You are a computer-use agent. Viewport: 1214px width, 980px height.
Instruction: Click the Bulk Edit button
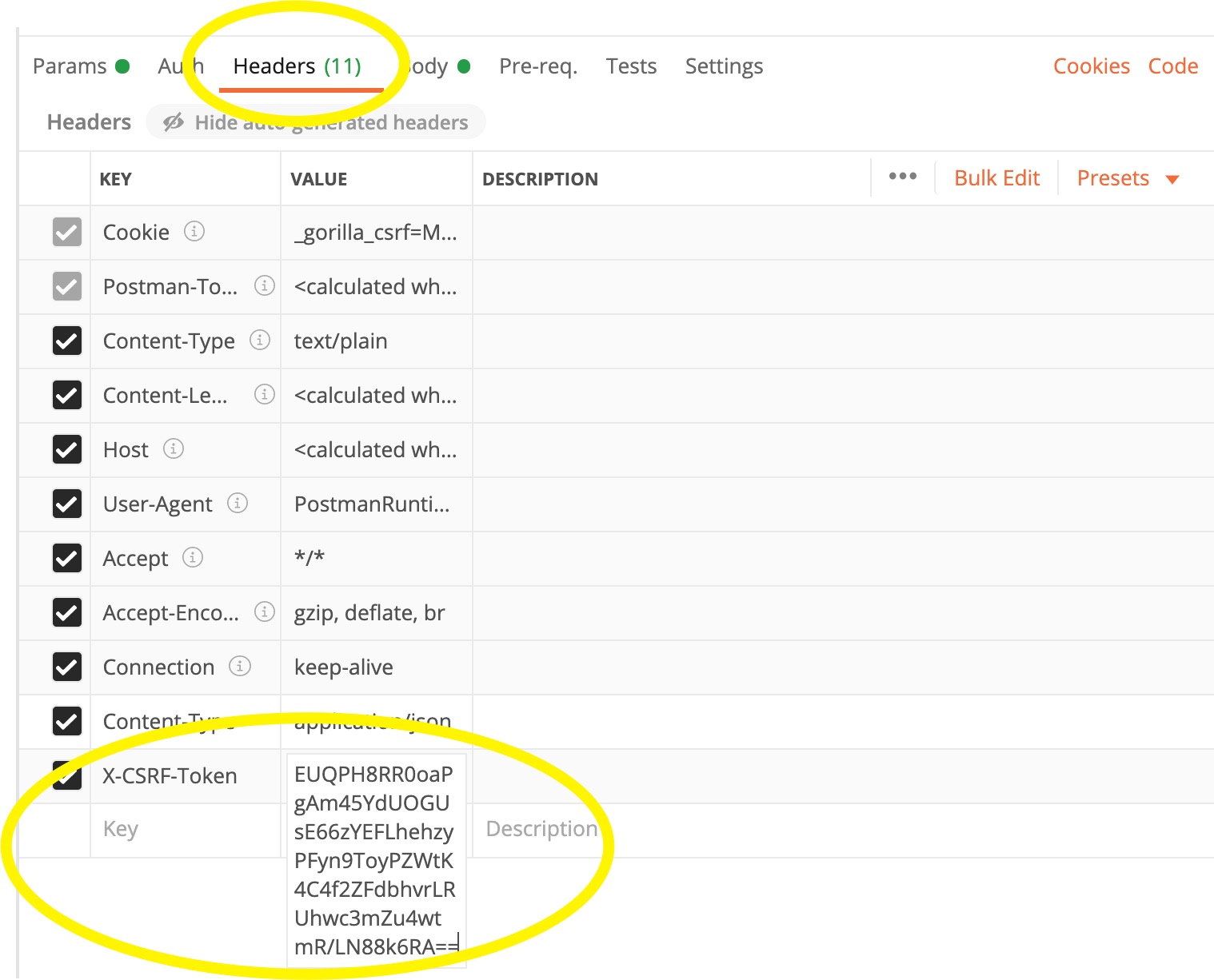(x=996, y=177)
